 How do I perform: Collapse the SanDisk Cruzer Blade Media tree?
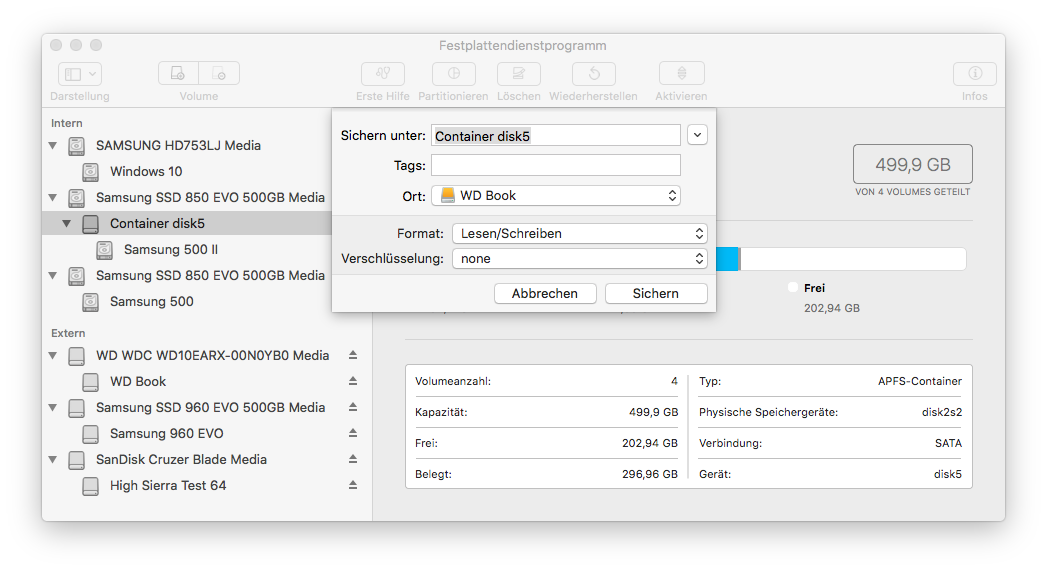[x=53, y=460]
